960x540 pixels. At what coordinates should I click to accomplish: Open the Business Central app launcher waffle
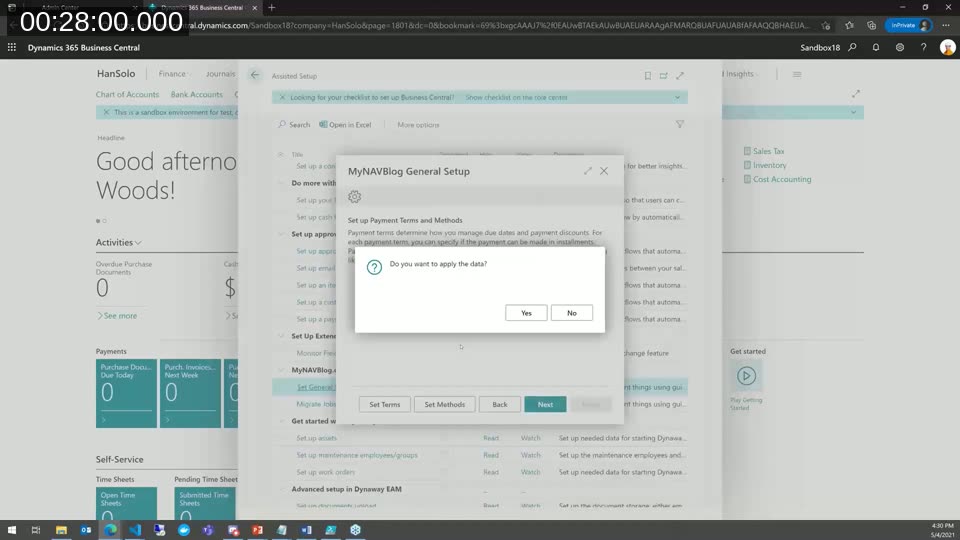(x=12, y=47)
